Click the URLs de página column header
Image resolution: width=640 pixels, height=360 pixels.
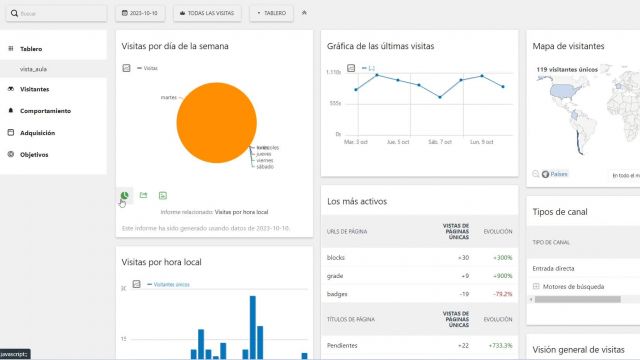pos(347,231)
